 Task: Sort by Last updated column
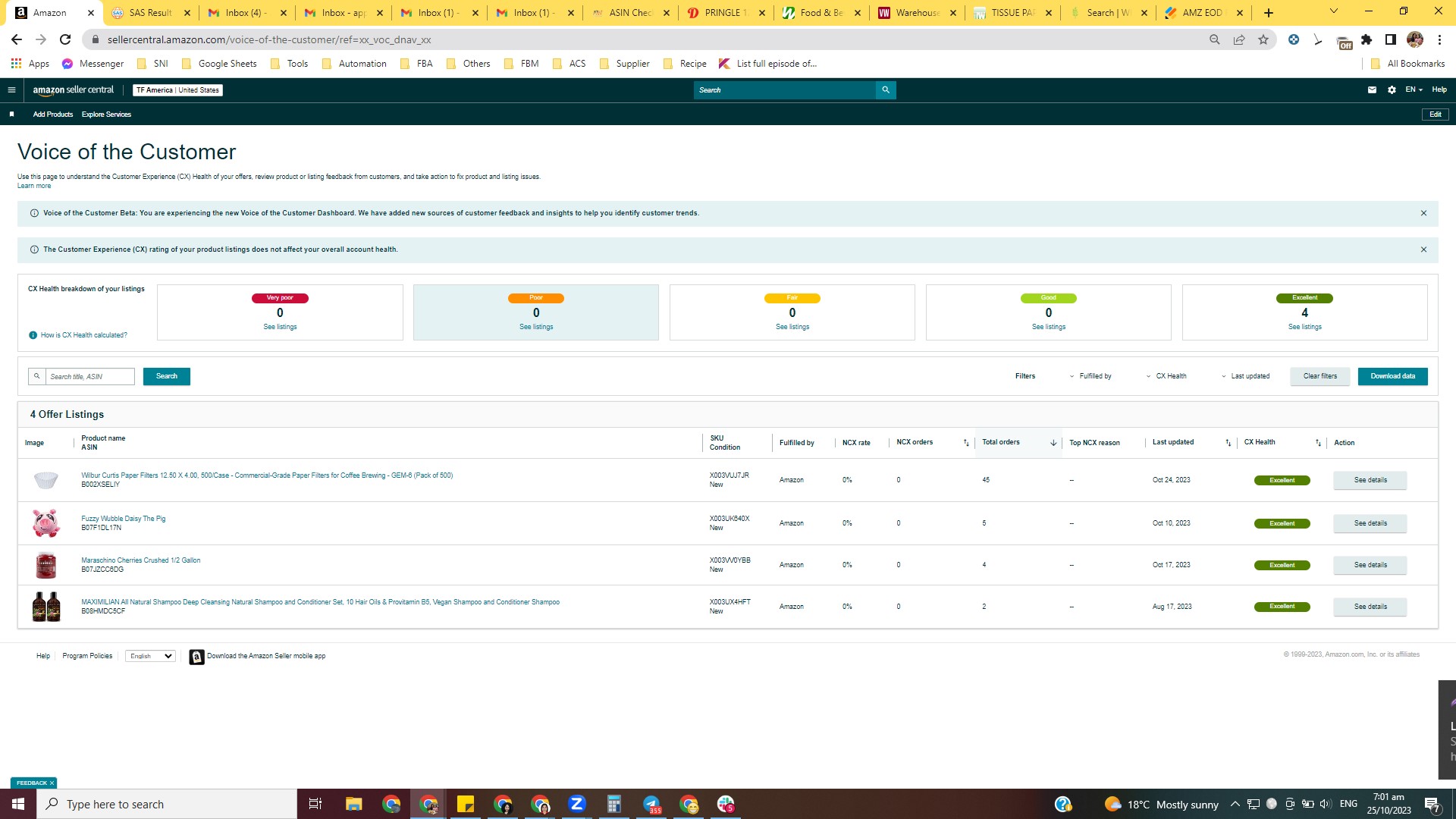pyautogui.click(x=1228, y=443)
